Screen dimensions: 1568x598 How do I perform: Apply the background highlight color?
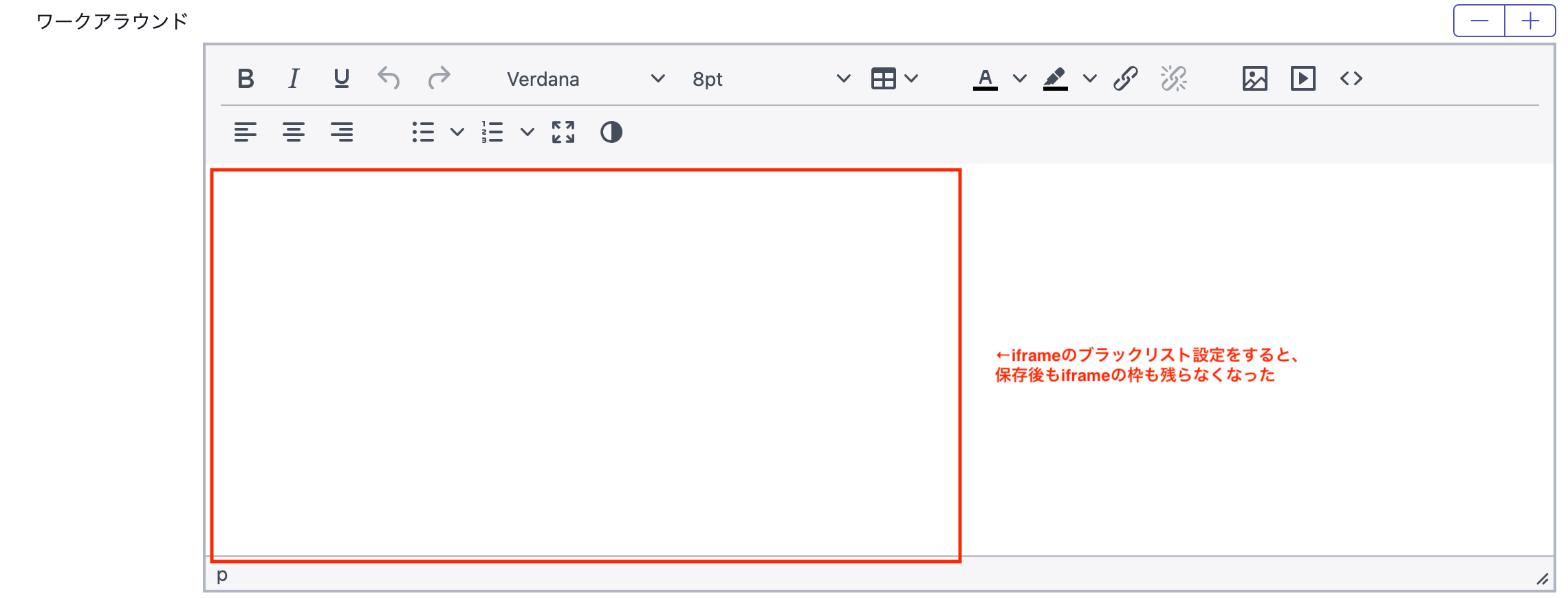1056,79
